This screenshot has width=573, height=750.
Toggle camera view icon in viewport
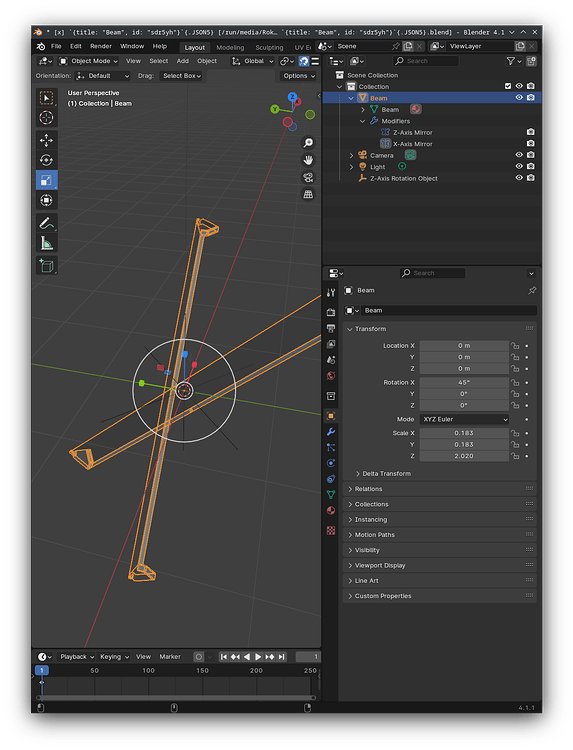[309, 177]
